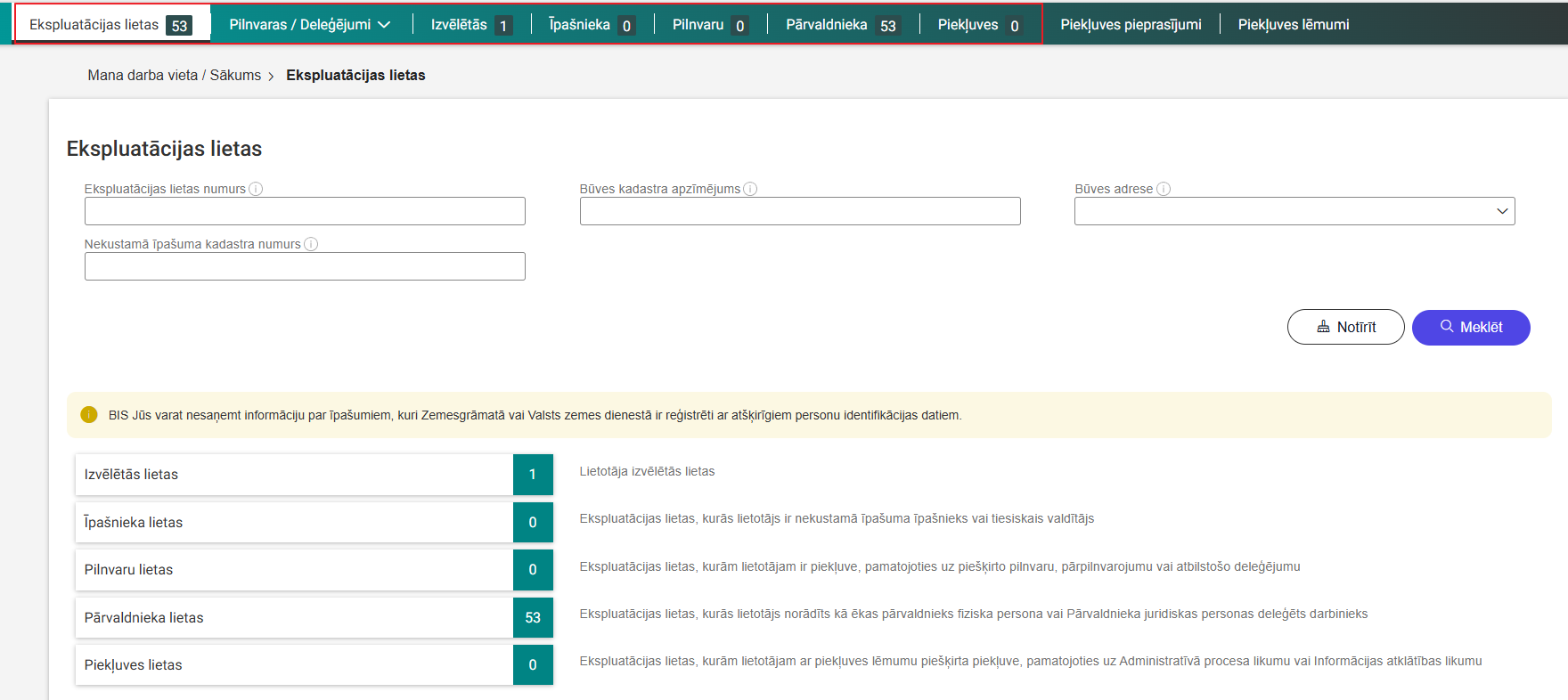The height and width of the screenshot is (700, 1568).
Task: Click the count badge on Izvēlētās lietas row
Action: coord(533,475)
